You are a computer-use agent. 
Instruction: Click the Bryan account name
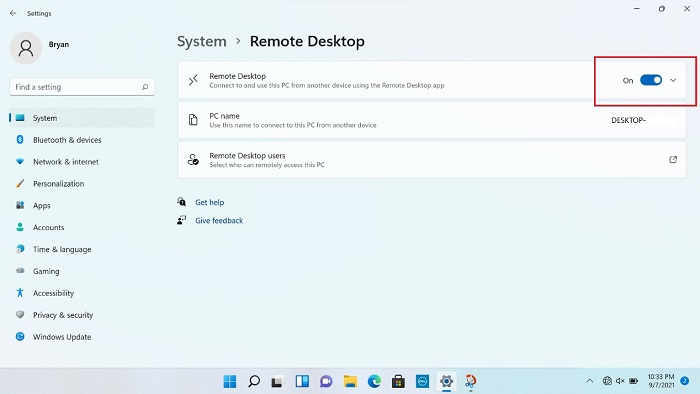[x=59, y=45]
